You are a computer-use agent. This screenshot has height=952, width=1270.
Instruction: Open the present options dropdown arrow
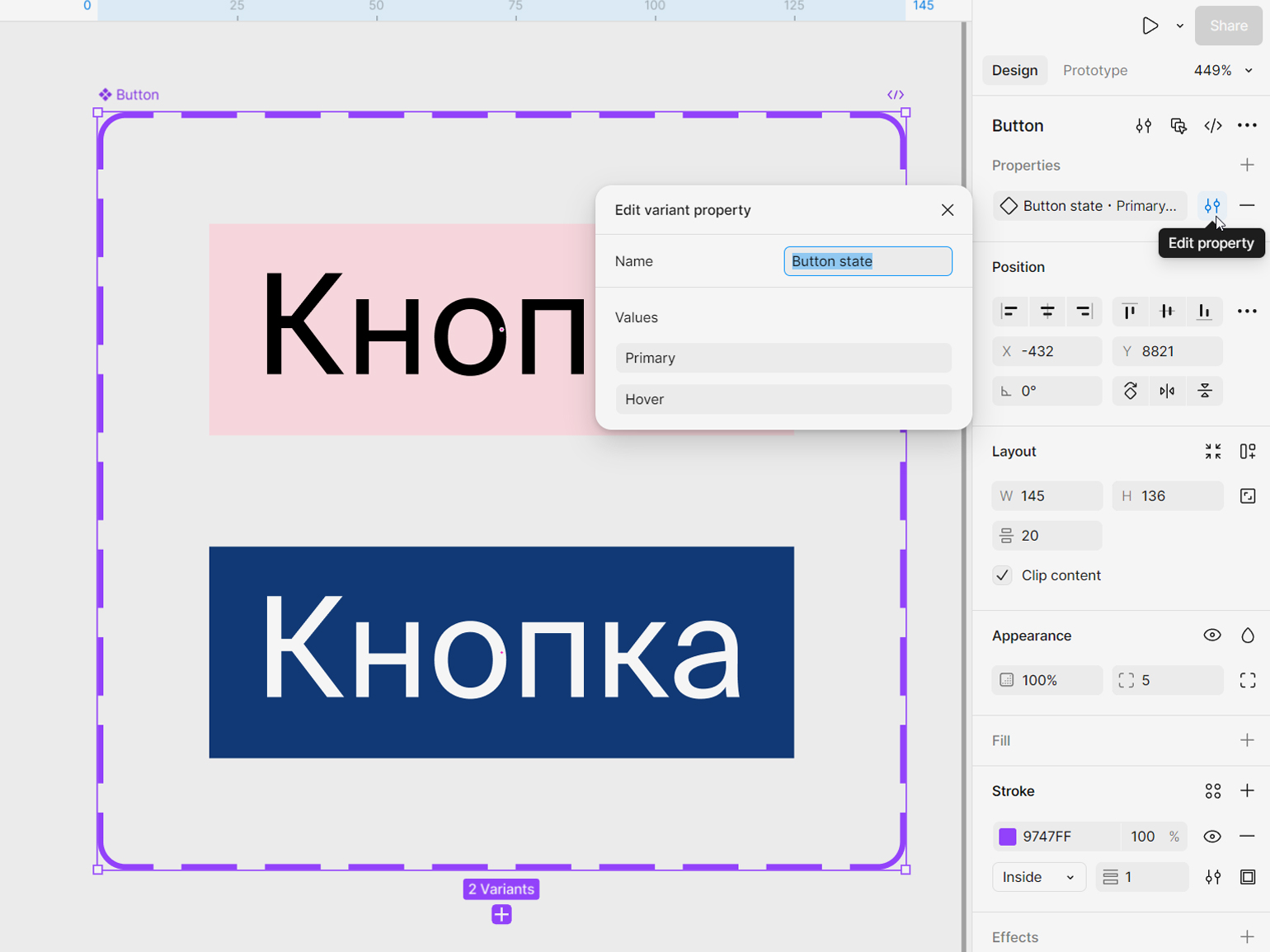coord(1180,26)
